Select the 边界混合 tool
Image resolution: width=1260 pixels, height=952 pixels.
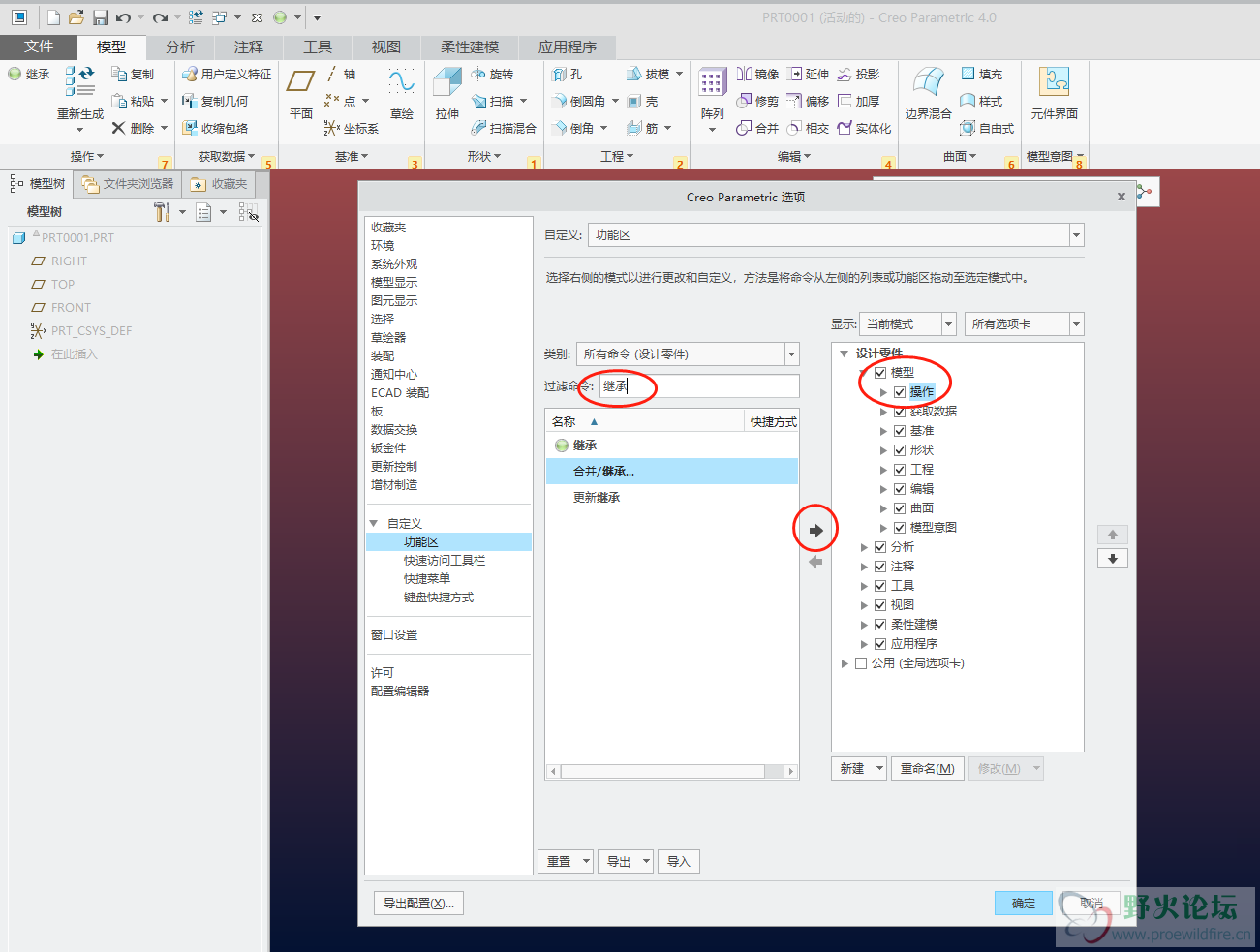pyautogui.click(x=928, y=93)
